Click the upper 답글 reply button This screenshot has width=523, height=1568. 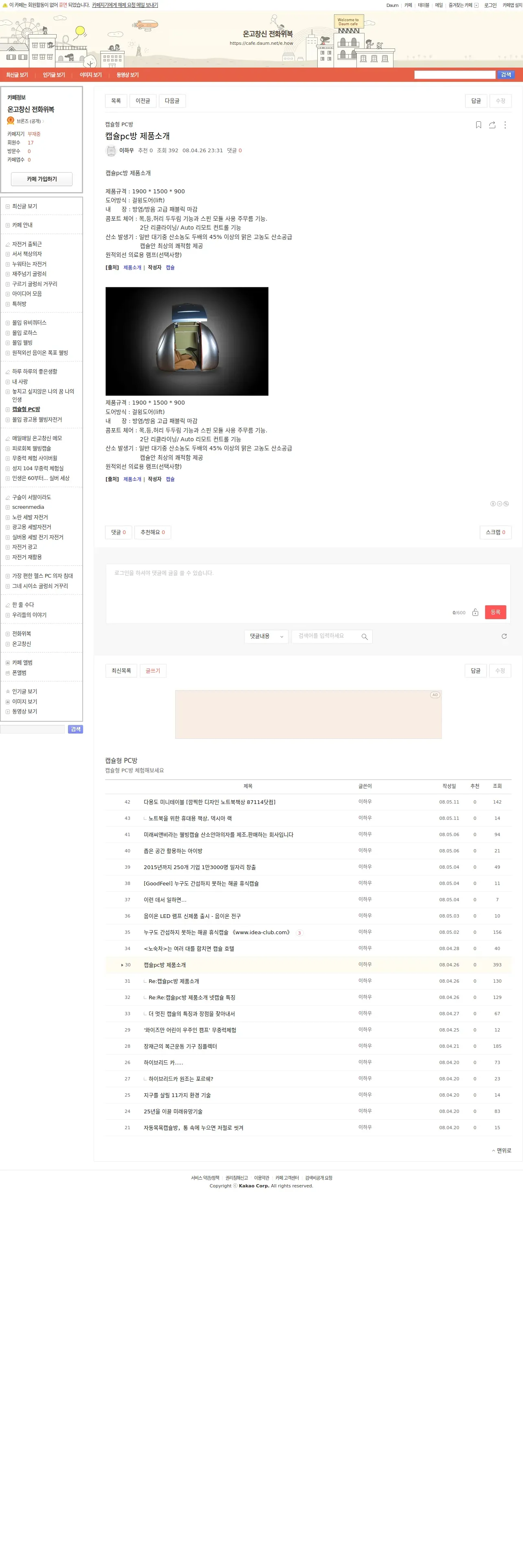[476, 101]
